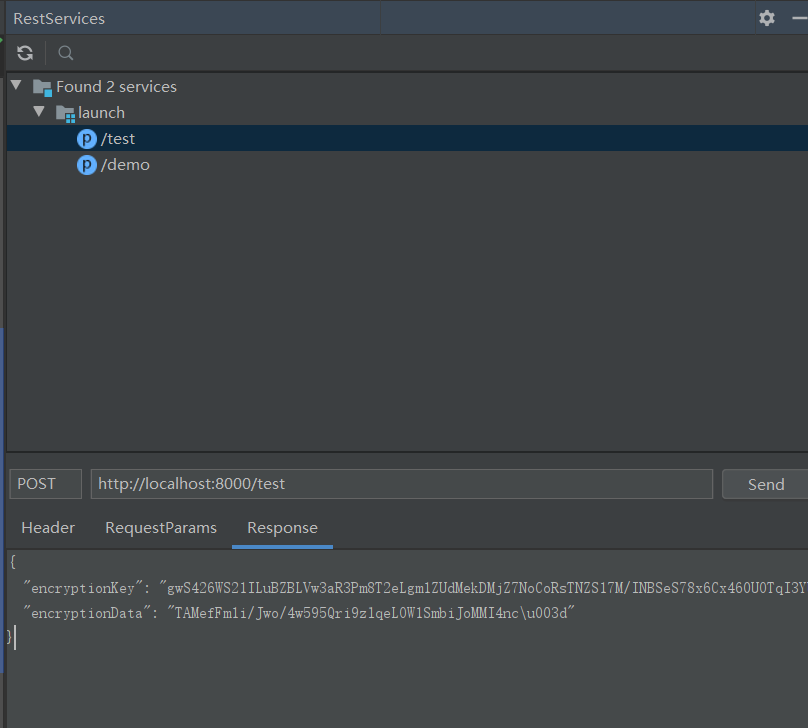
Task: Click the RestServices panel title
Action: point(59,19)
